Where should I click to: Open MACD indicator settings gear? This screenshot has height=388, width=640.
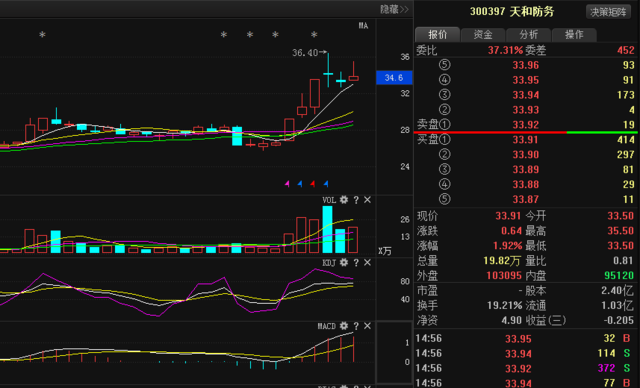point(344,326)
